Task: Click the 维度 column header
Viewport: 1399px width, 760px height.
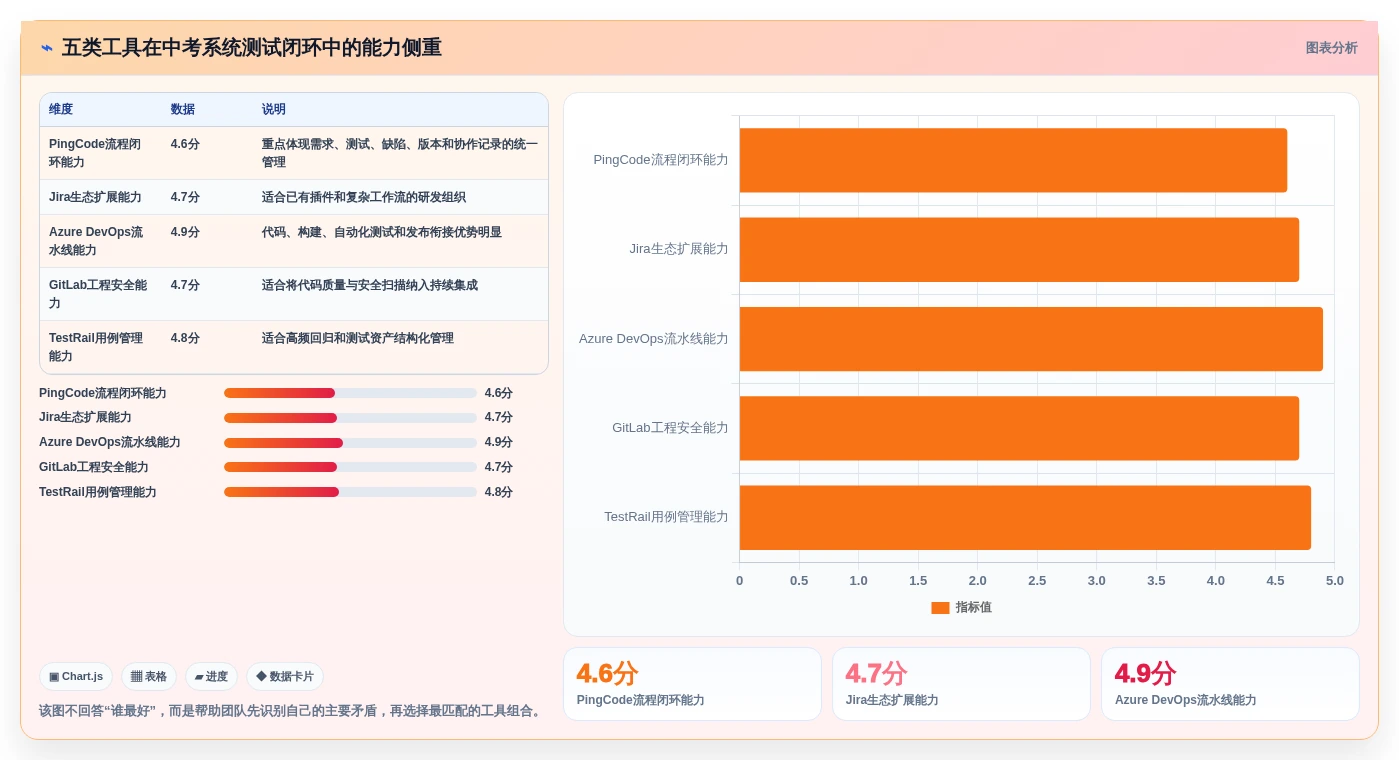Action: tap(61, 109)
